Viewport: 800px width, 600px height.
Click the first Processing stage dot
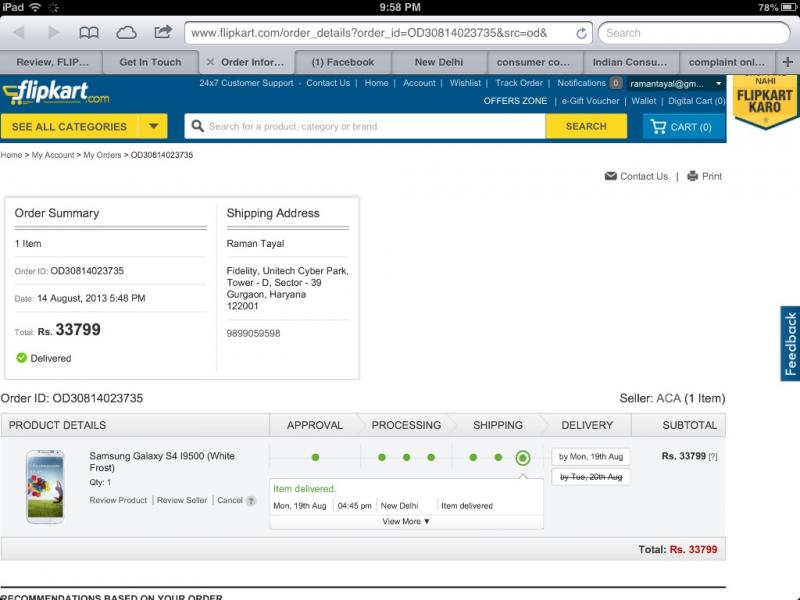382,457
